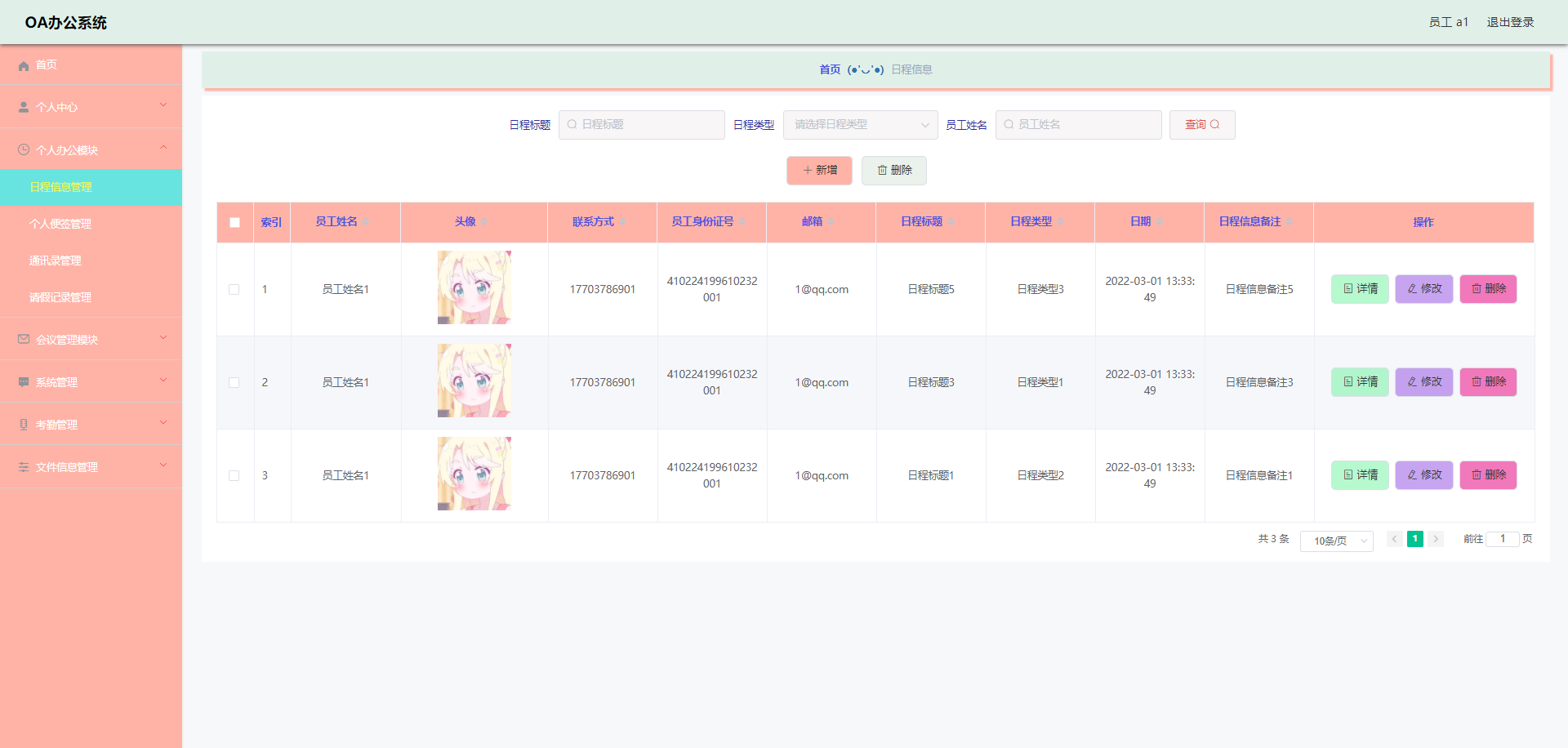
Task: Click 详情 button on row 1
Action: [1359, 288]
